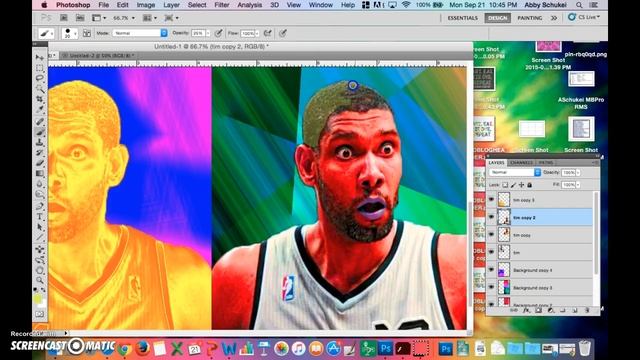Open the layer blend mode dropdown
640x360 pixels.
(x=515, y=173)
